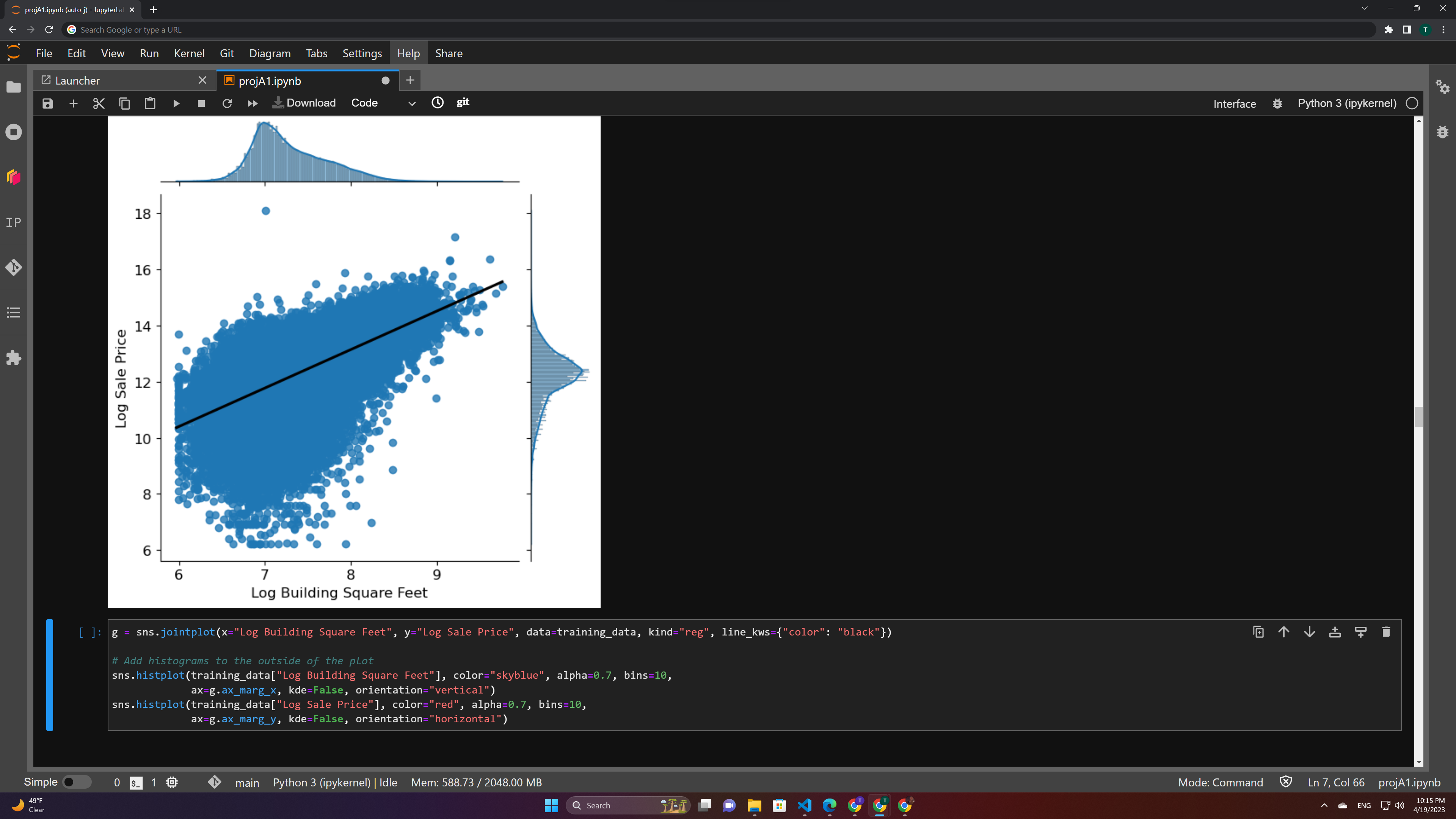Save the notebook with the disk icon
1456x819 pixels.
pyautogui.click(x=47, y=104)
